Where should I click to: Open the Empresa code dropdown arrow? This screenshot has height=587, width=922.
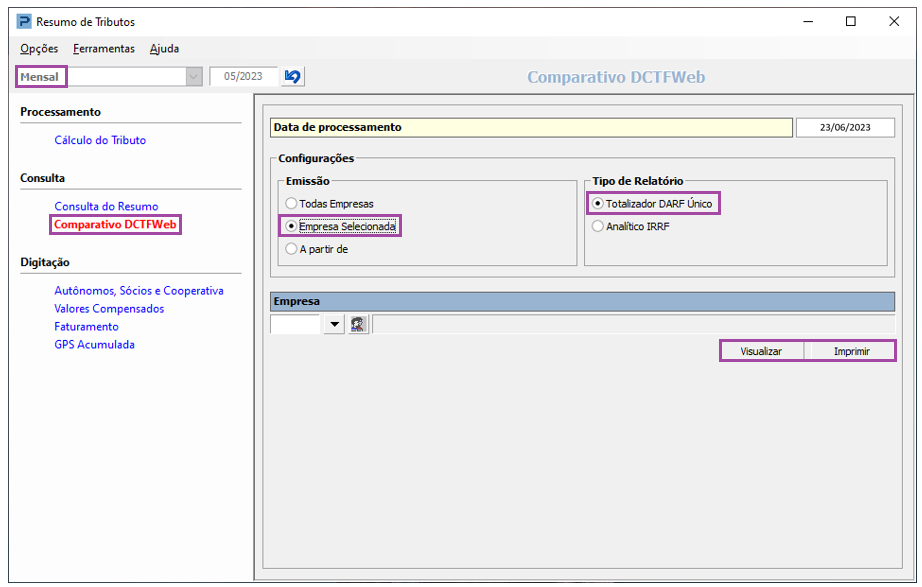(x=334, y=324)
